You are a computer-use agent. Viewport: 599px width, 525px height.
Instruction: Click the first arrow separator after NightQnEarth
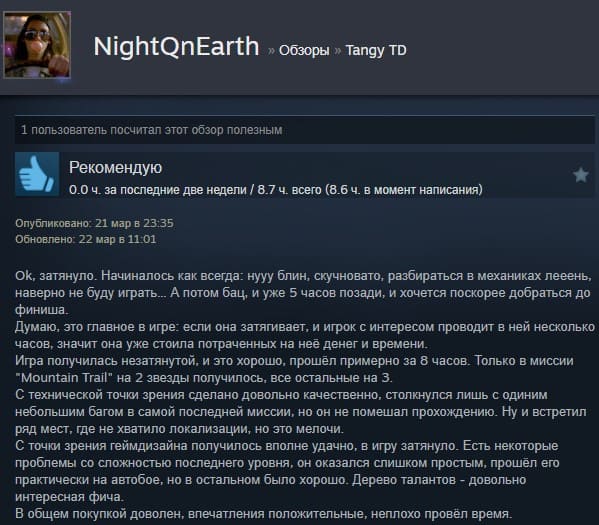271,50
